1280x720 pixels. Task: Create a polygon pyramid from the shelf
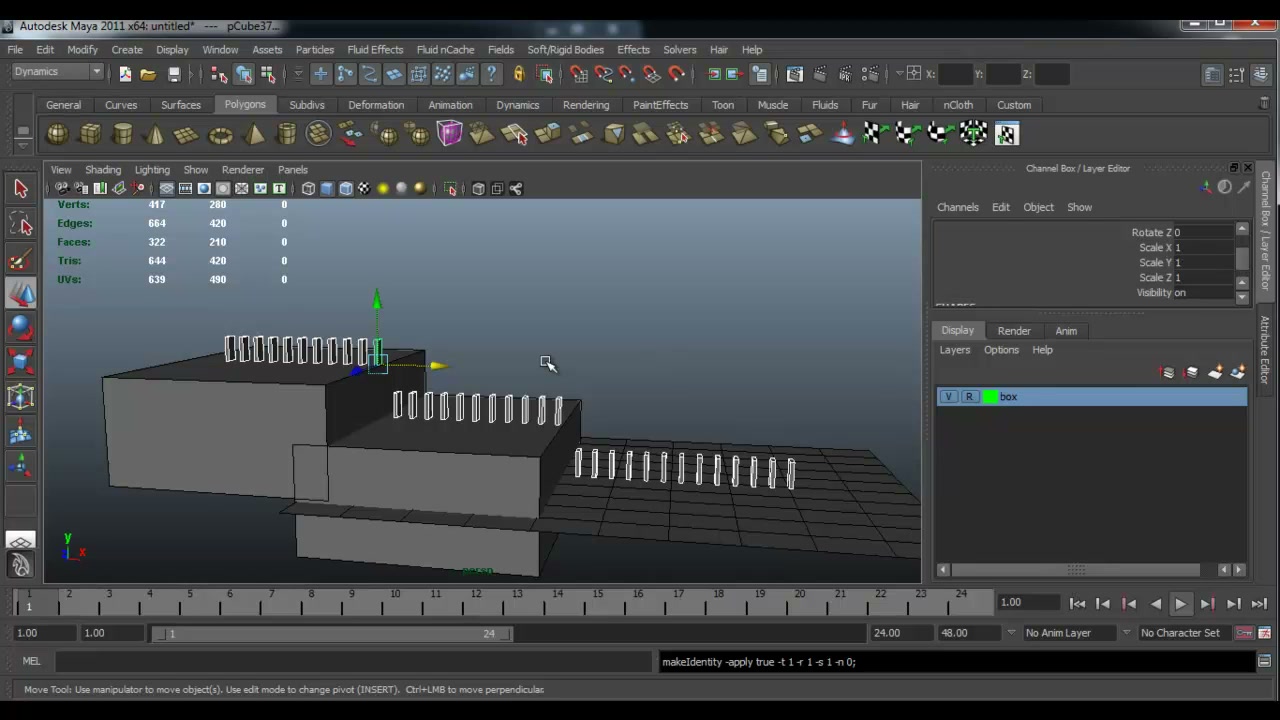coord(254,134)
